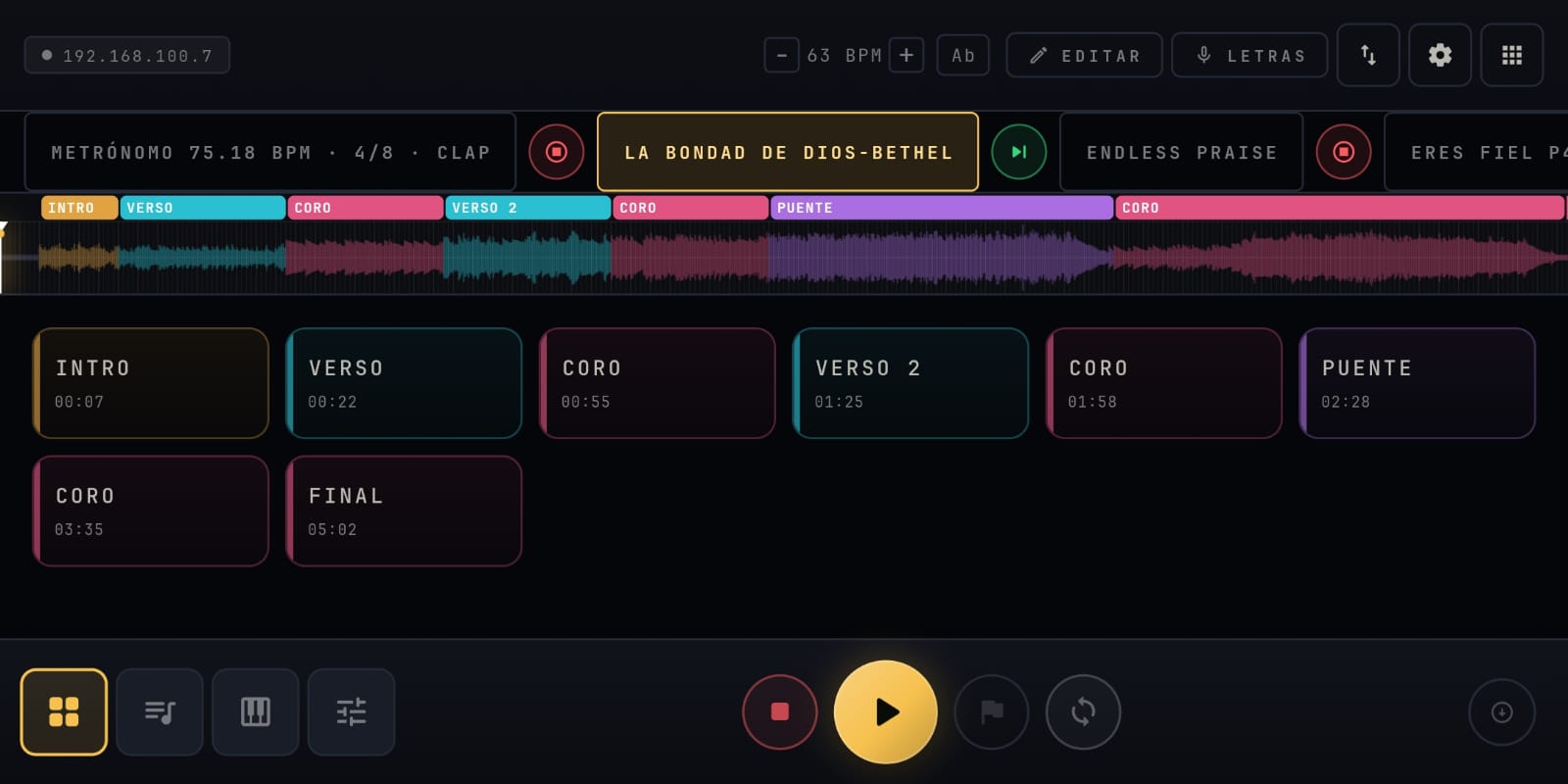Image resolution: width=1568 pixels, height=784 pixels.
Task: Click the flag marker icon
Action: pos(992,711)
